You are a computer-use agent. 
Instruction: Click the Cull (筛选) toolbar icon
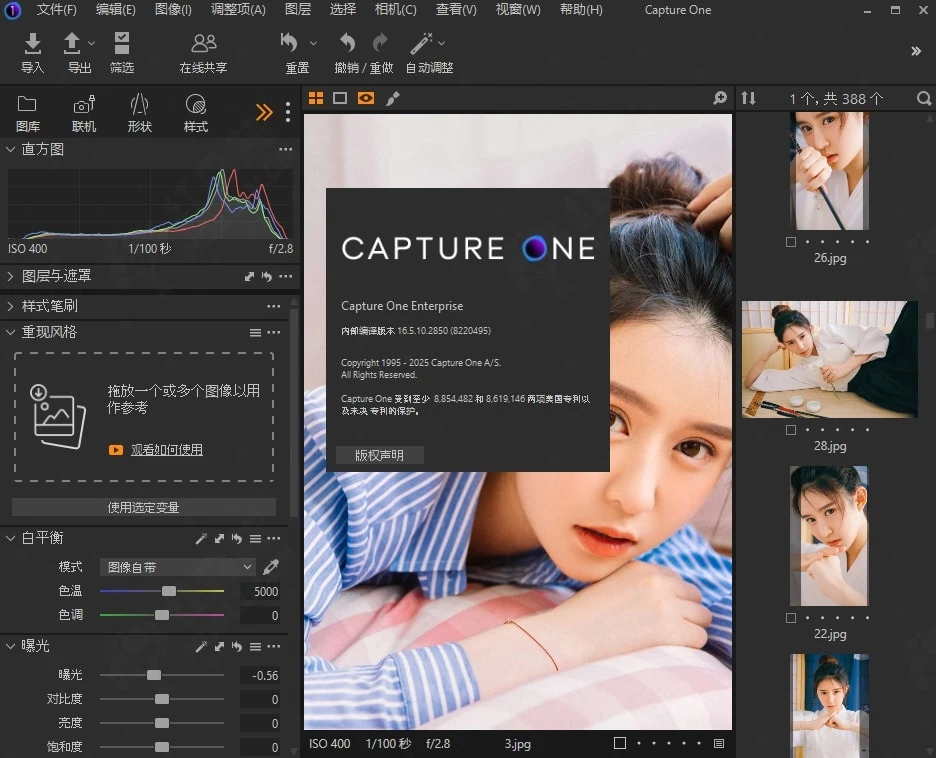pyautogui.click(x=122, y=44)
